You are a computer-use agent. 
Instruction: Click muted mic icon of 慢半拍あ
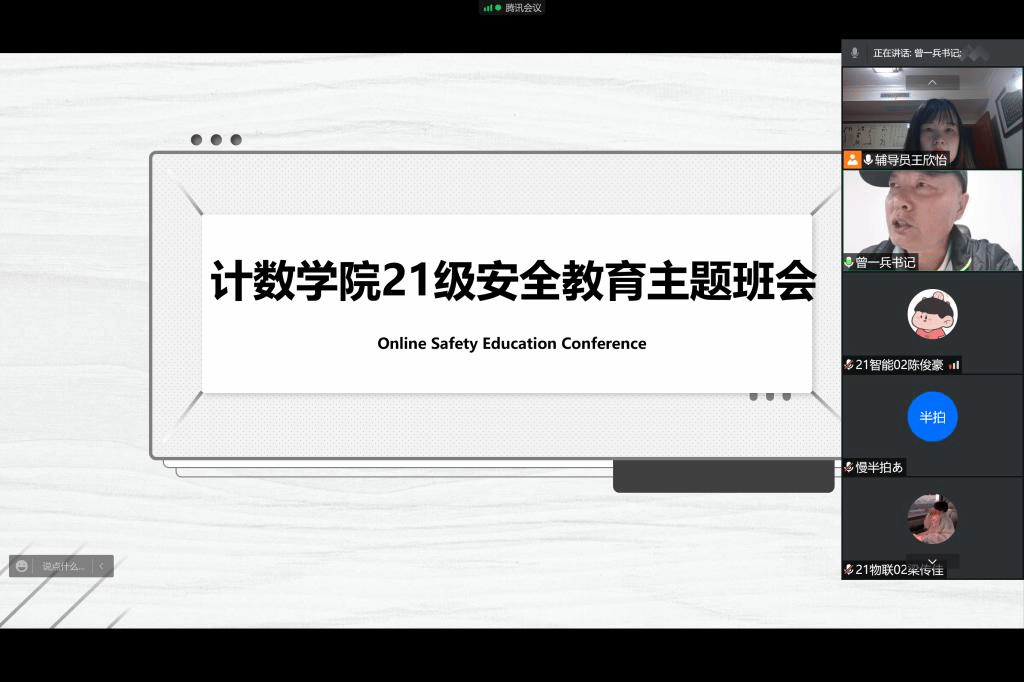coord(849,467)
